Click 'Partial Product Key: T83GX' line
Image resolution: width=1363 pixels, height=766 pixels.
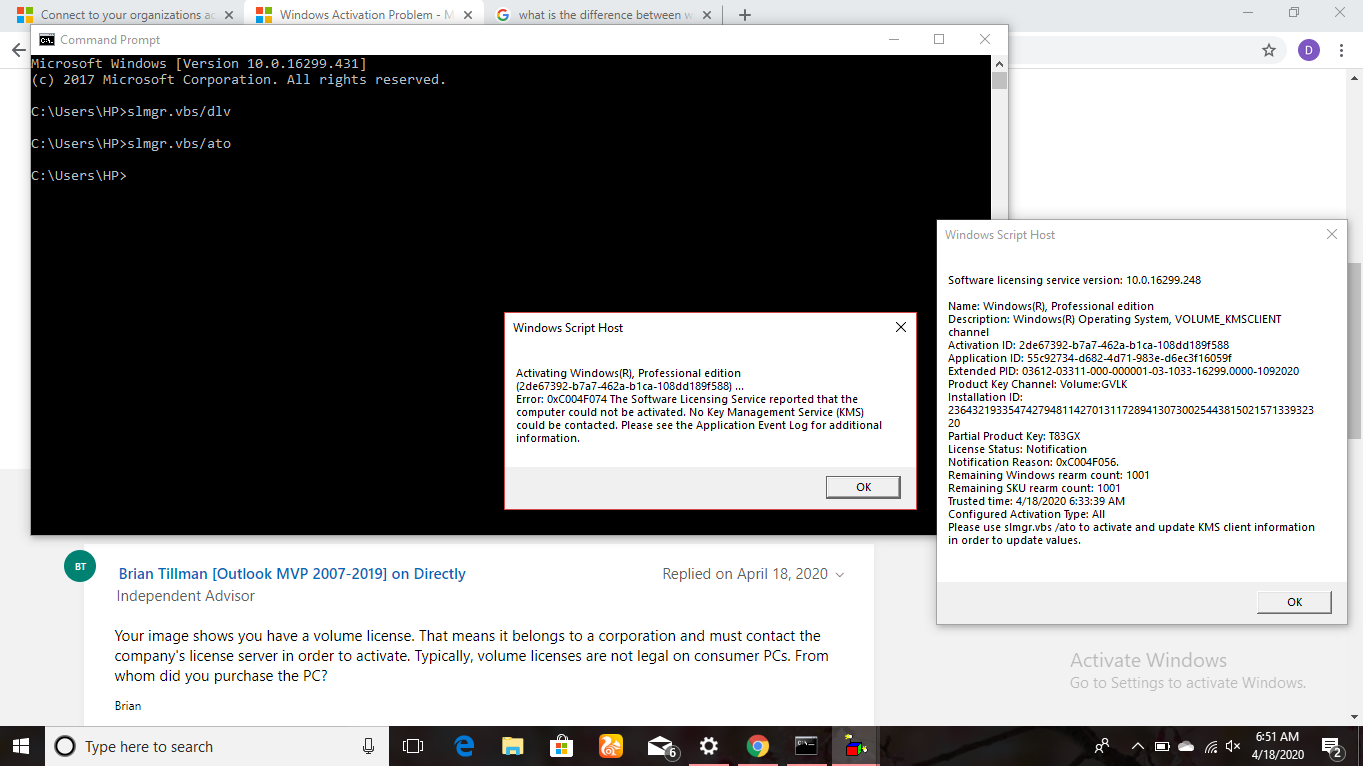pyautogui.click(x=1014, y=436)
